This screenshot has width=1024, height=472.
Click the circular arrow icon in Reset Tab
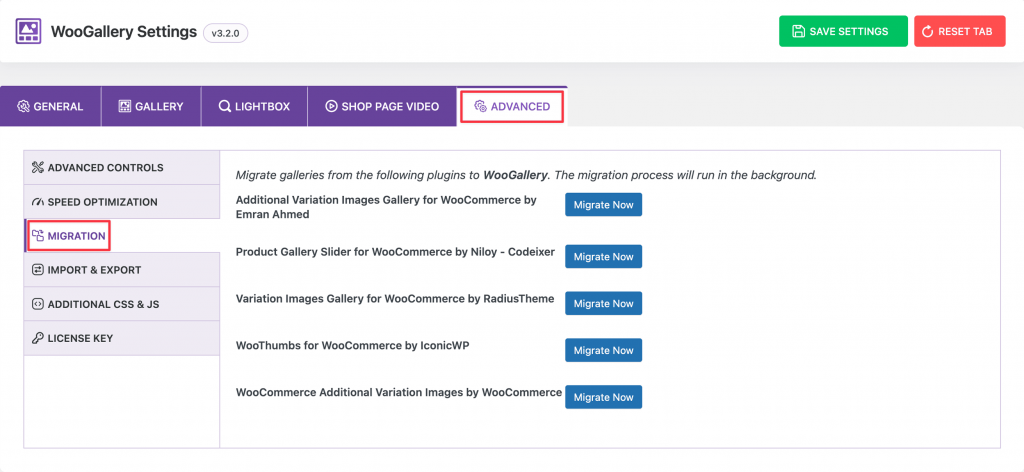(927, 31)
